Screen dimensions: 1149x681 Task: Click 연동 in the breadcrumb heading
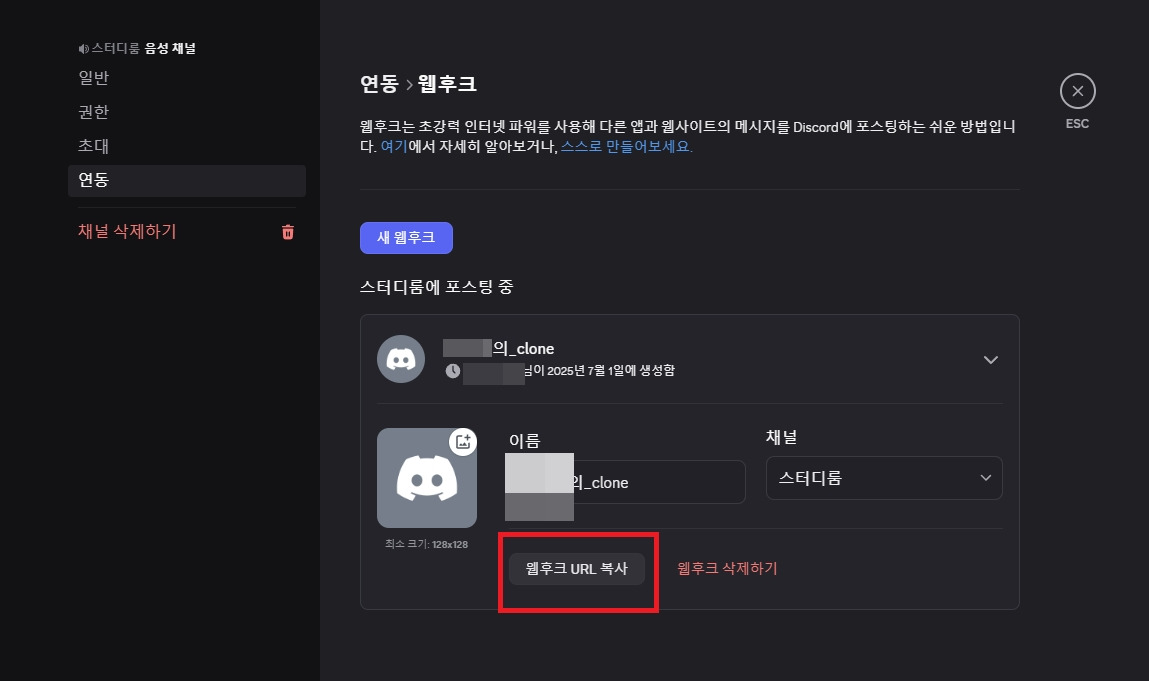tap(379, 84)
